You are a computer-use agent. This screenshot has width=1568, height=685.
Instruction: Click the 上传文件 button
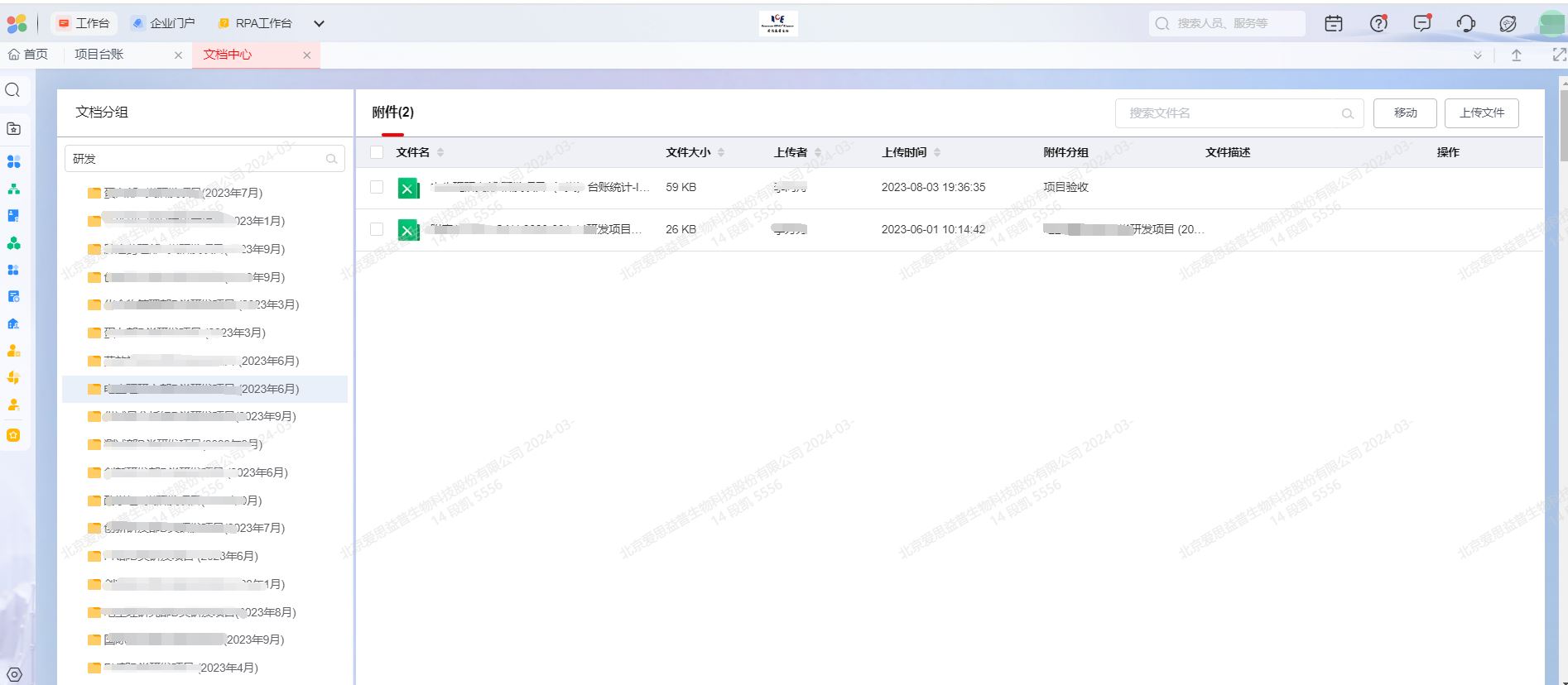point(1481,113)
